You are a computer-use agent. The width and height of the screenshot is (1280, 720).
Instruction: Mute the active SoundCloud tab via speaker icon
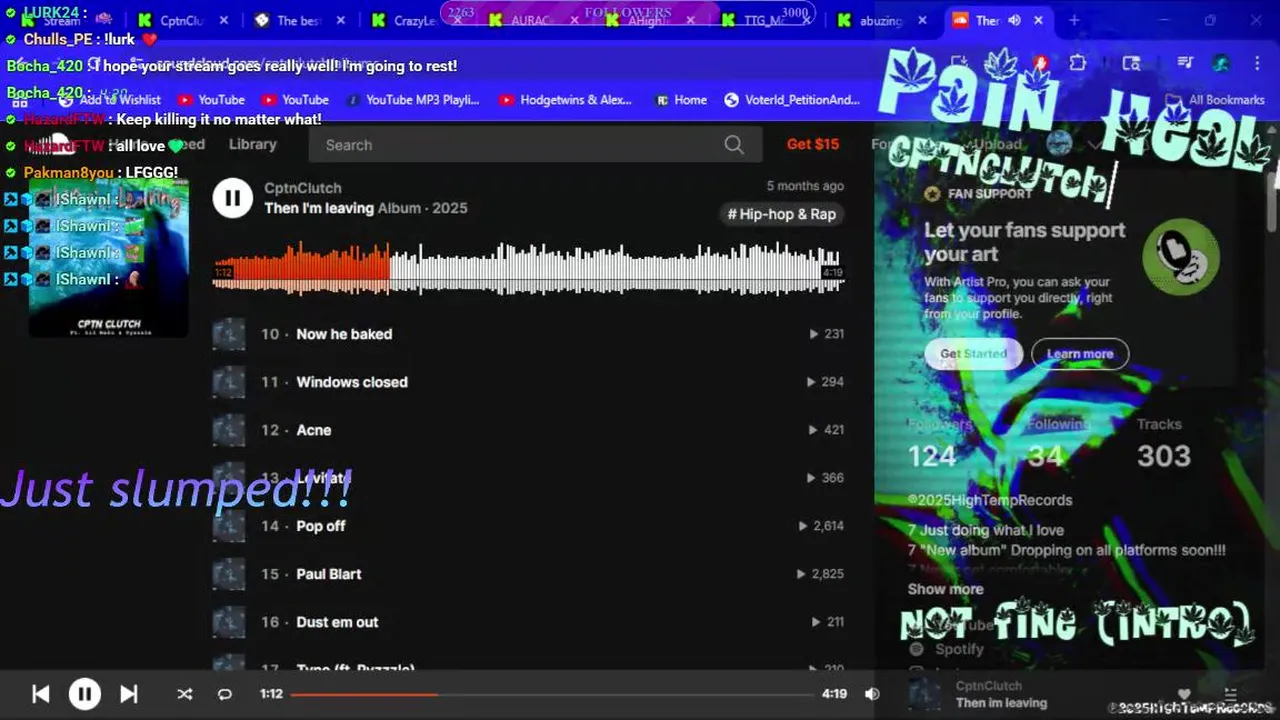click(x=1014, y=20)
